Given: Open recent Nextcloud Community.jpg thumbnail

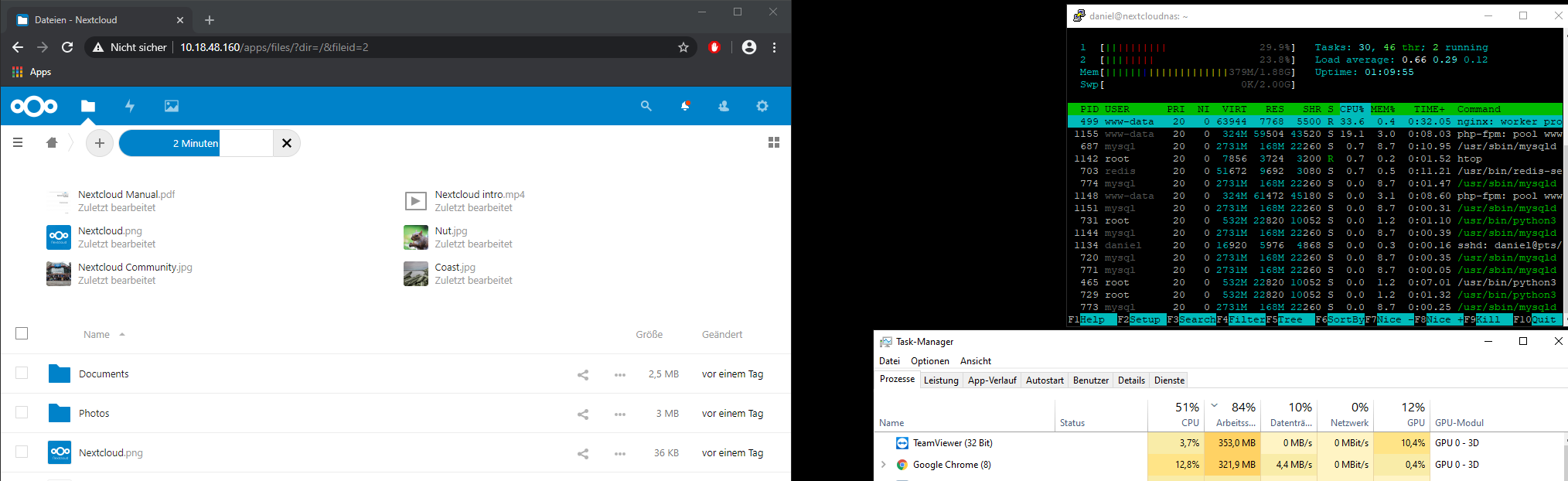Looking at the screenshot, I should [59, 274].
